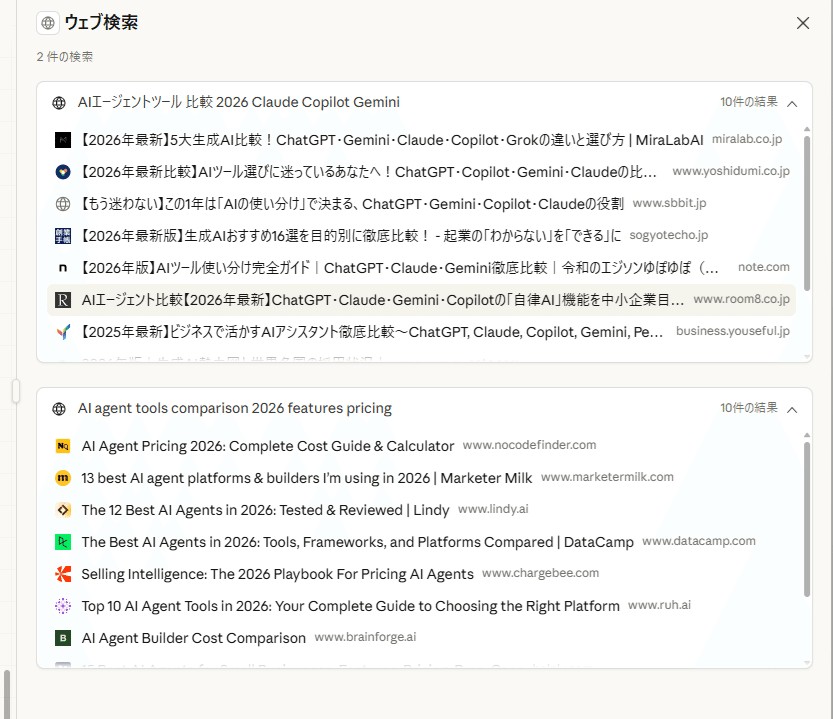833x719 pixels.
Task: Click the miralab.co.jp domain text
Action: click(746, 139)
